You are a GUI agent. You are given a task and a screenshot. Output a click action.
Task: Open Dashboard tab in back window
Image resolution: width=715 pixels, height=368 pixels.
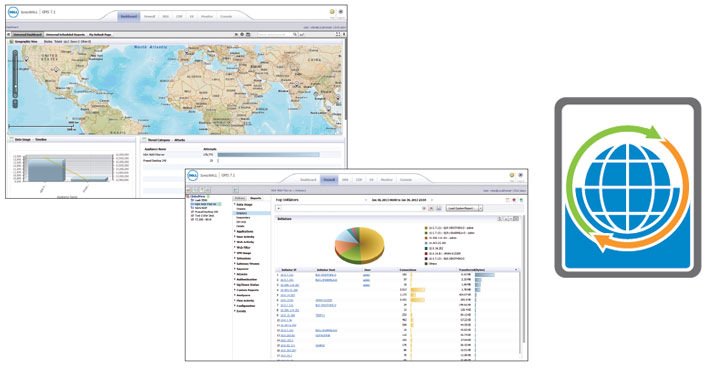point(129,16)
